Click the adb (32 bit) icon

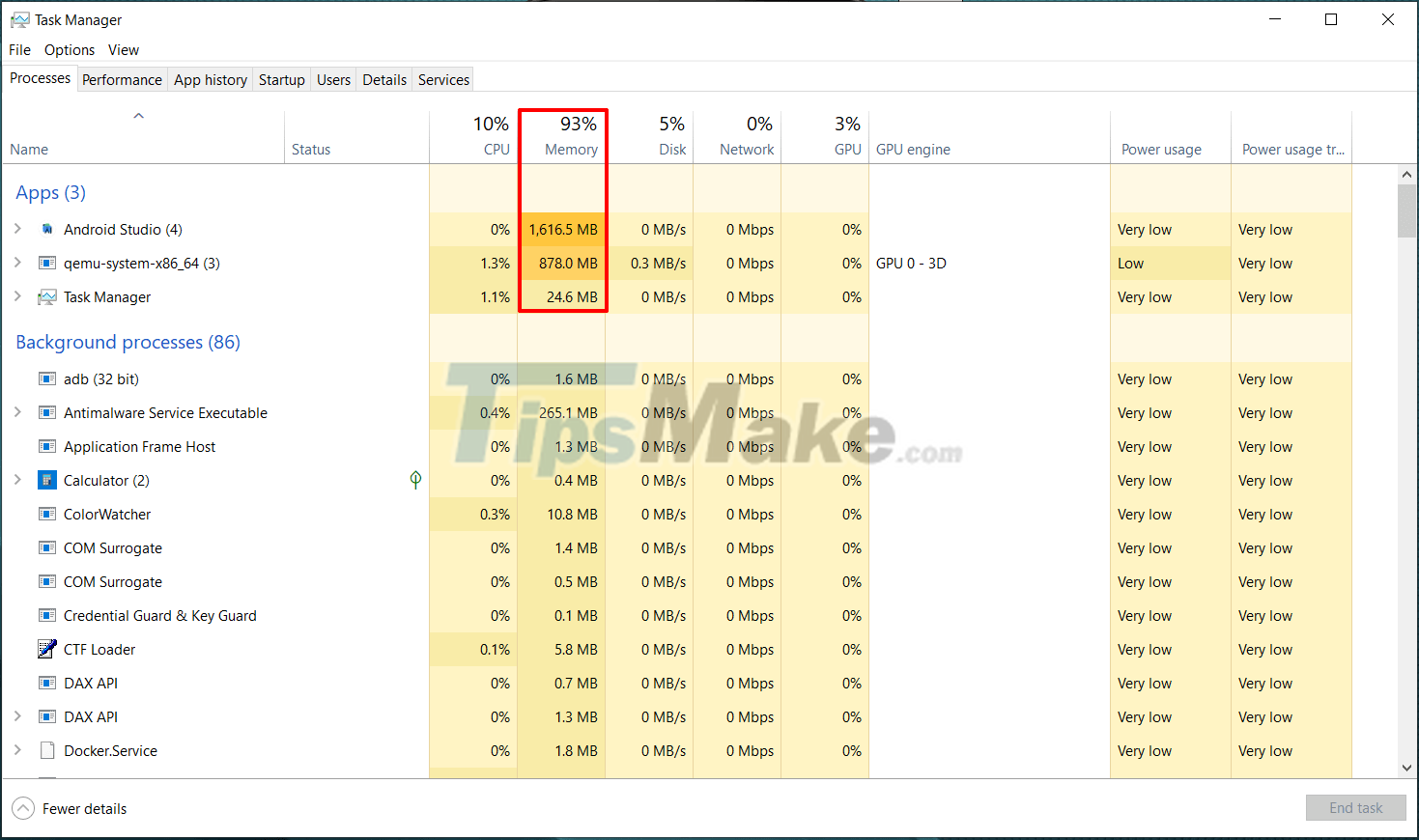46,378
